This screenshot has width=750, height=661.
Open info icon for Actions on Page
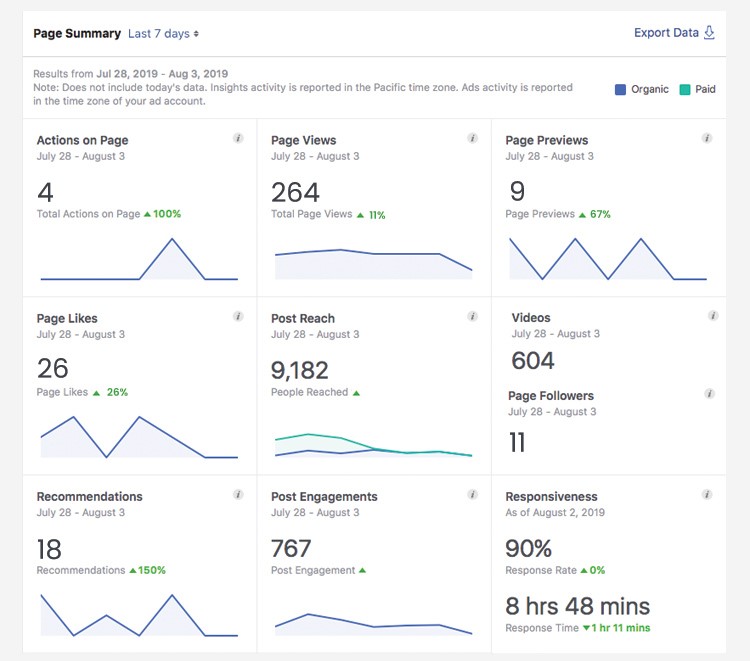click(x=238, y=138)
